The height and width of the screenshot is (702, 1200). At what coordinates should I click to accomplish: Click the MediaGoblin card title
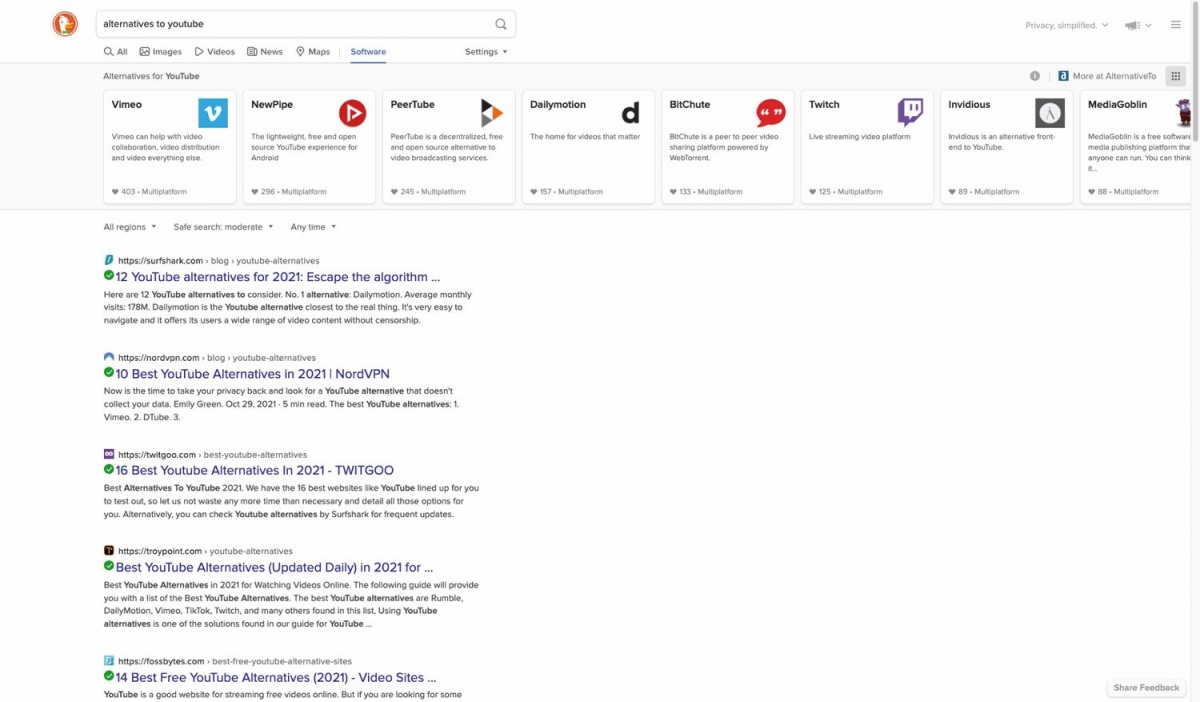pos(1118,104)
